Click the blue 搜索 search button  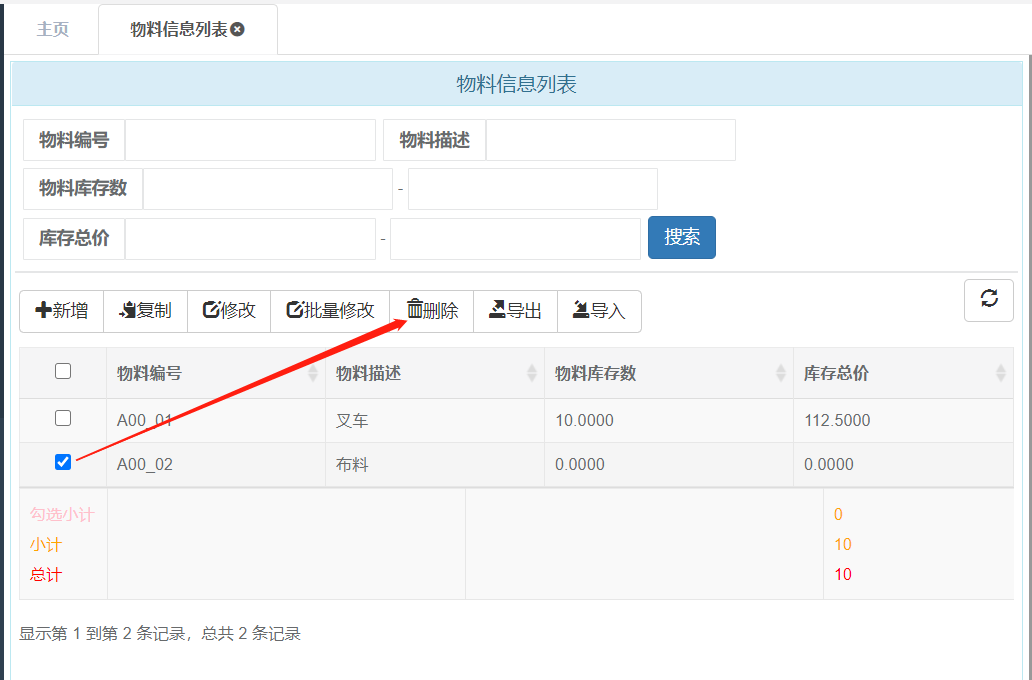pyautogui.click(x=682, y=237)
